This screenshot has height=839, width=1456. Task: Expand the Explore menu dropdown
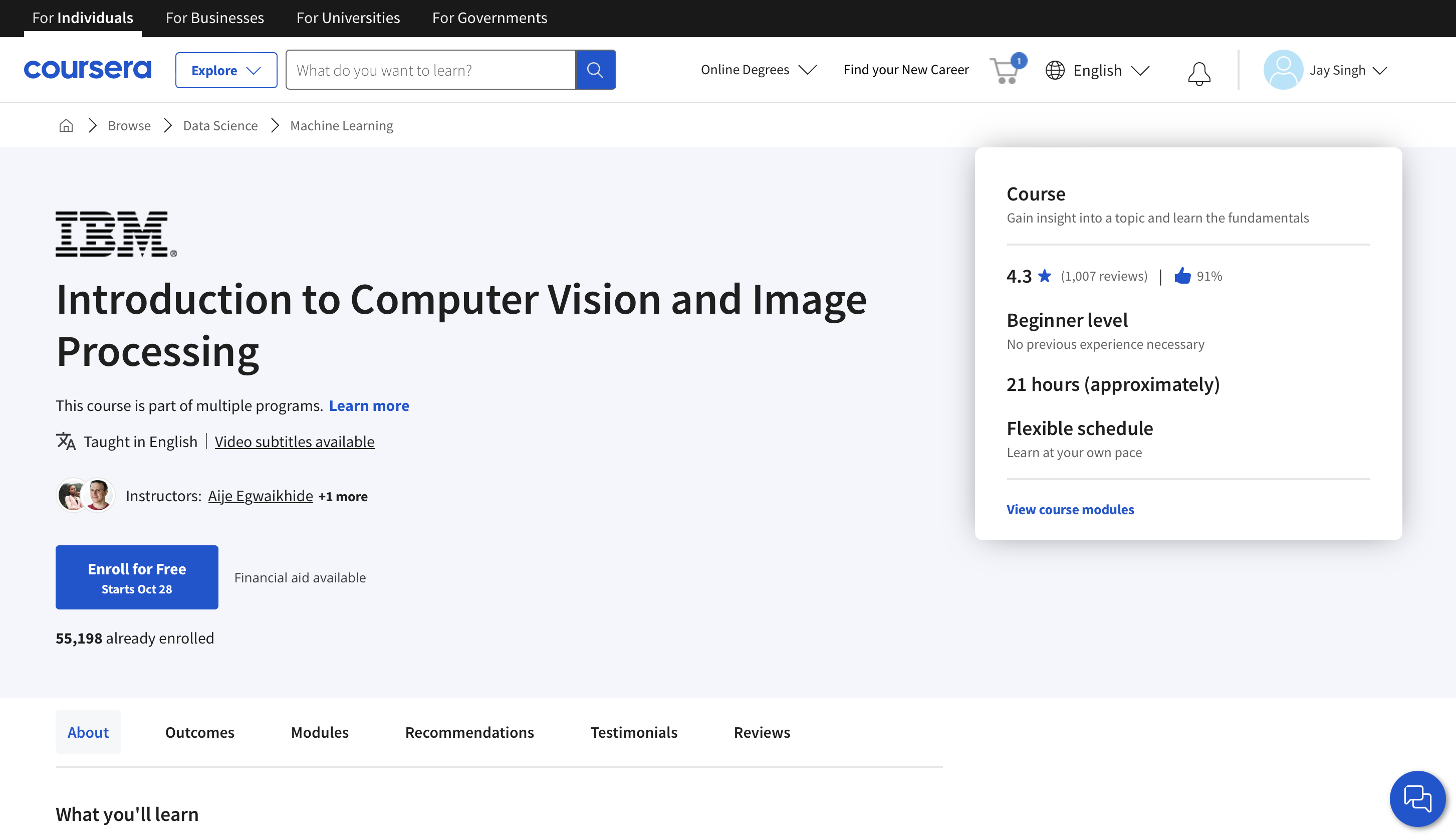point(226,69)
